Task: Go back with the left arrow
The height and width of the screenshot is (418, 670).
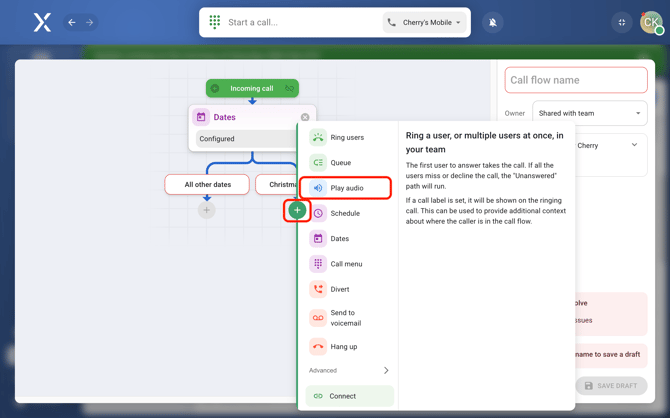Action: [72, 22]
